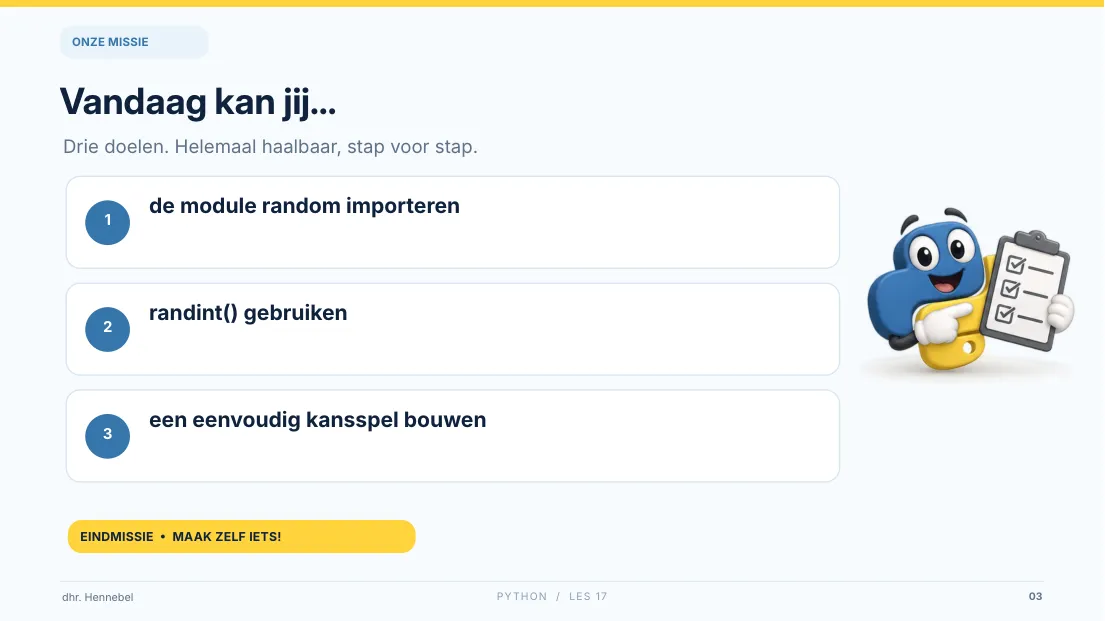Click the number 1 circle badge

click(x=108, y=222)
